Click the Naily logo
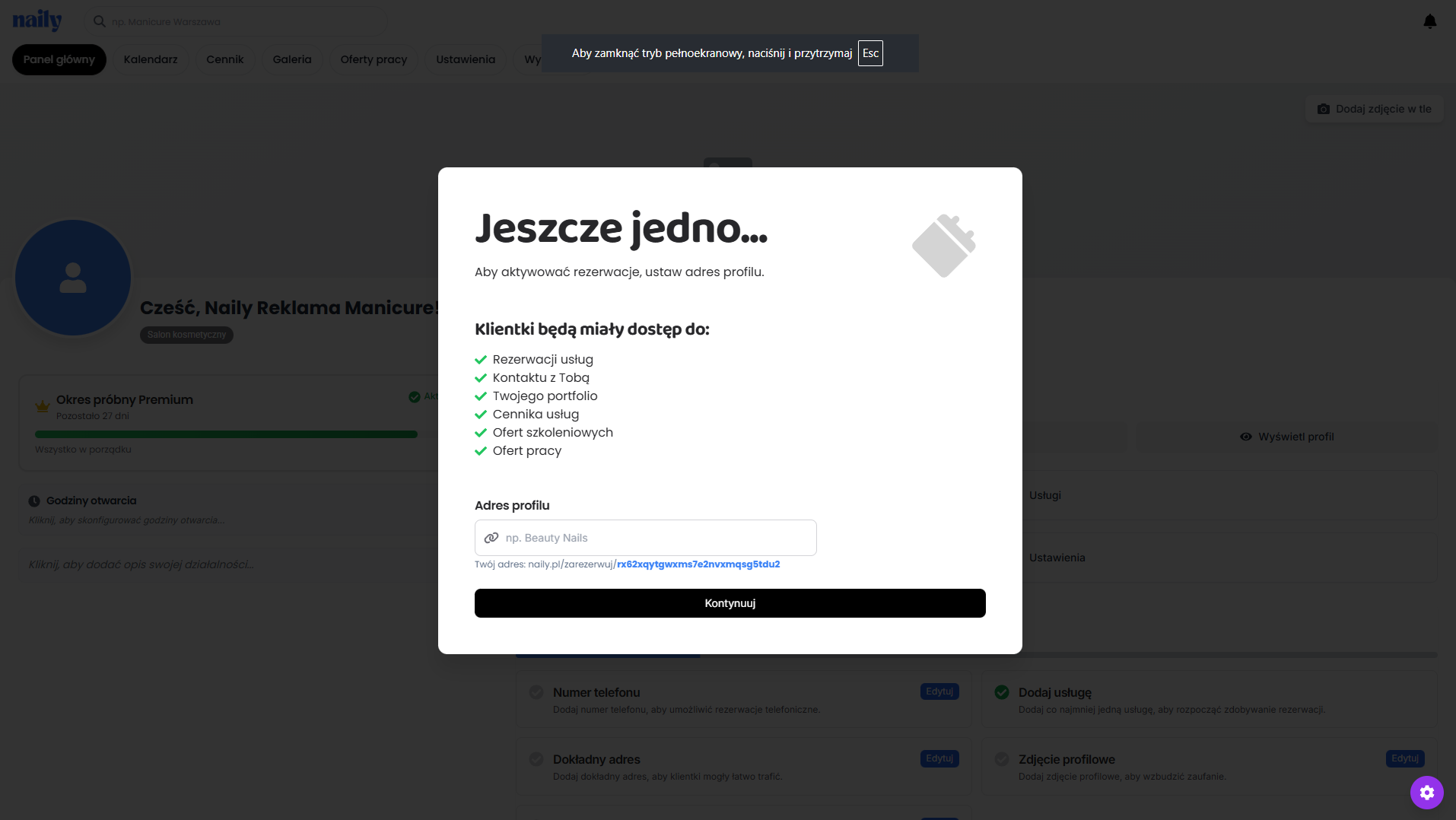Viewport: 1456px width, 820px height. coord(37,21)
